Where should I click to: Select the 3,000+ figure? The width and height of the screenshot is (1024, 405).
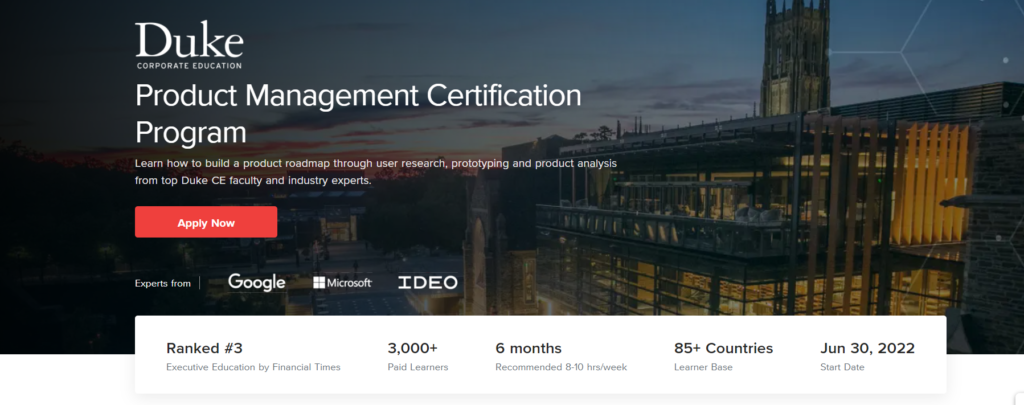pos(414,348)
